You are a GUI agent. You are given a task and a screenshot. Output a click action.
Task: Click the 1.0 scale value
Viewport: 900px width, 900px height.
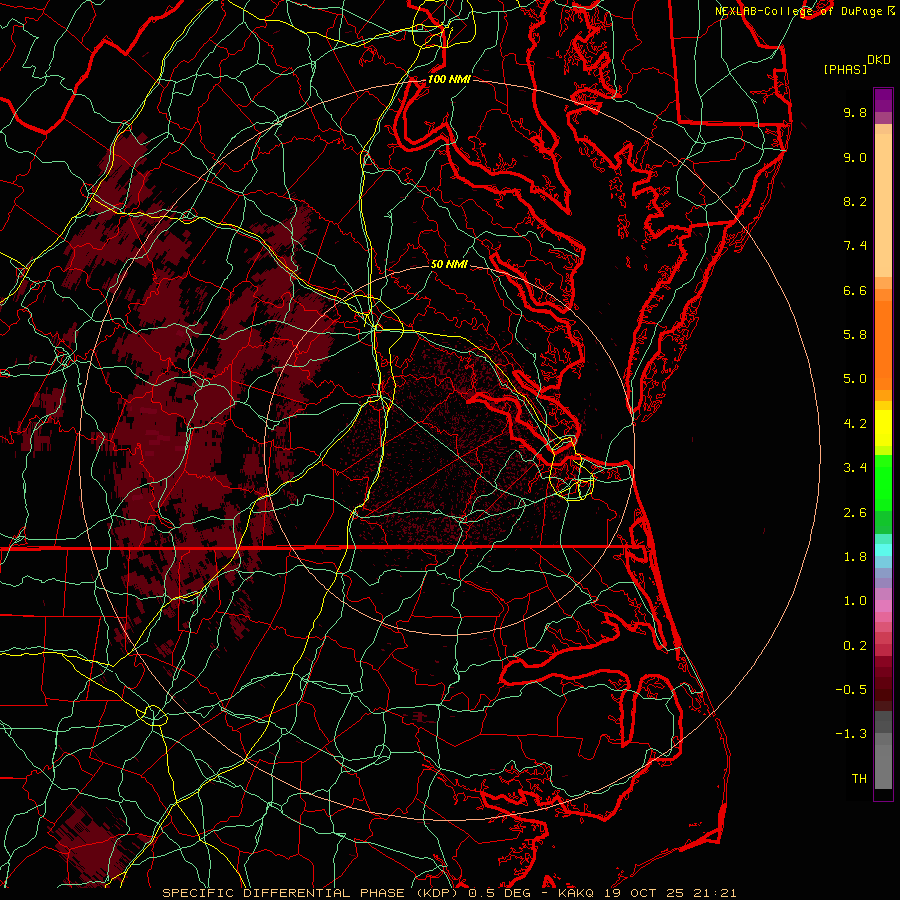[855, 601]
